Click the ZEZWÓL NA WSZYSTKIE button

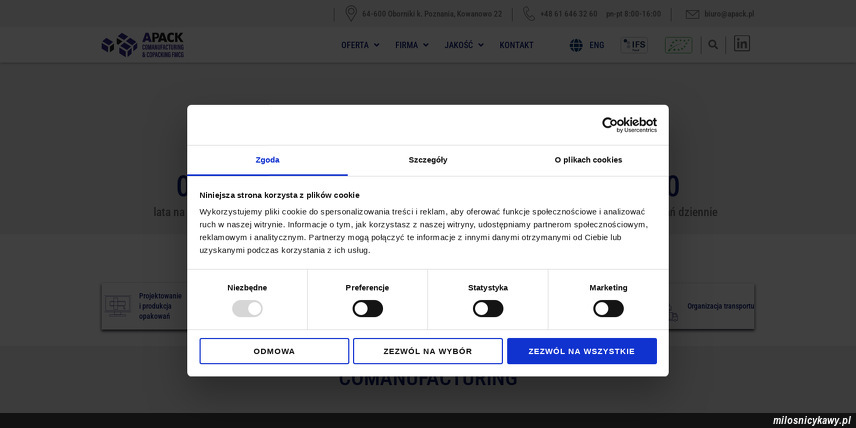tap(582, 351)
